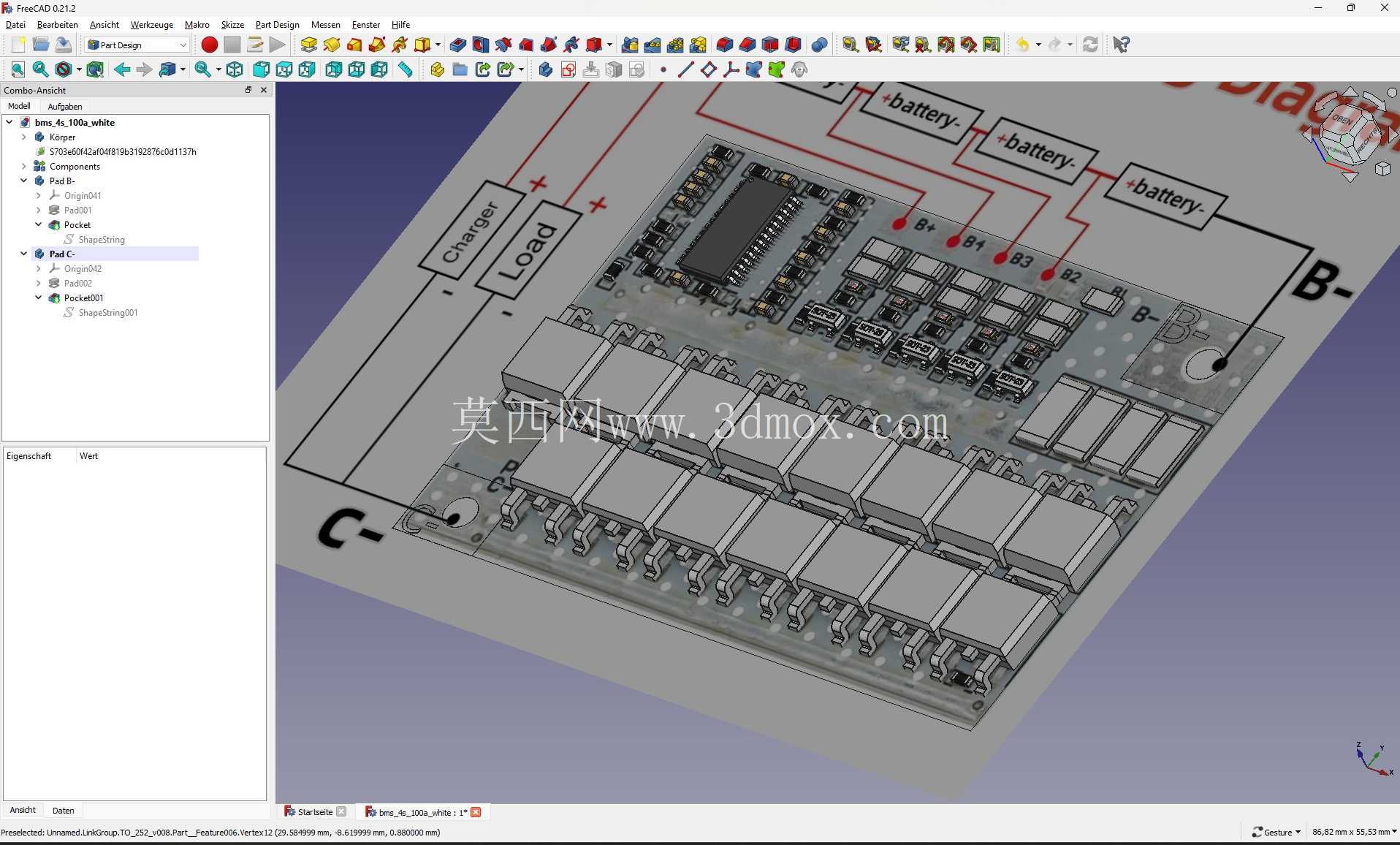Switch to the Daten property tab
This screenshot has height=845, width=1400.
pos(64,810)
